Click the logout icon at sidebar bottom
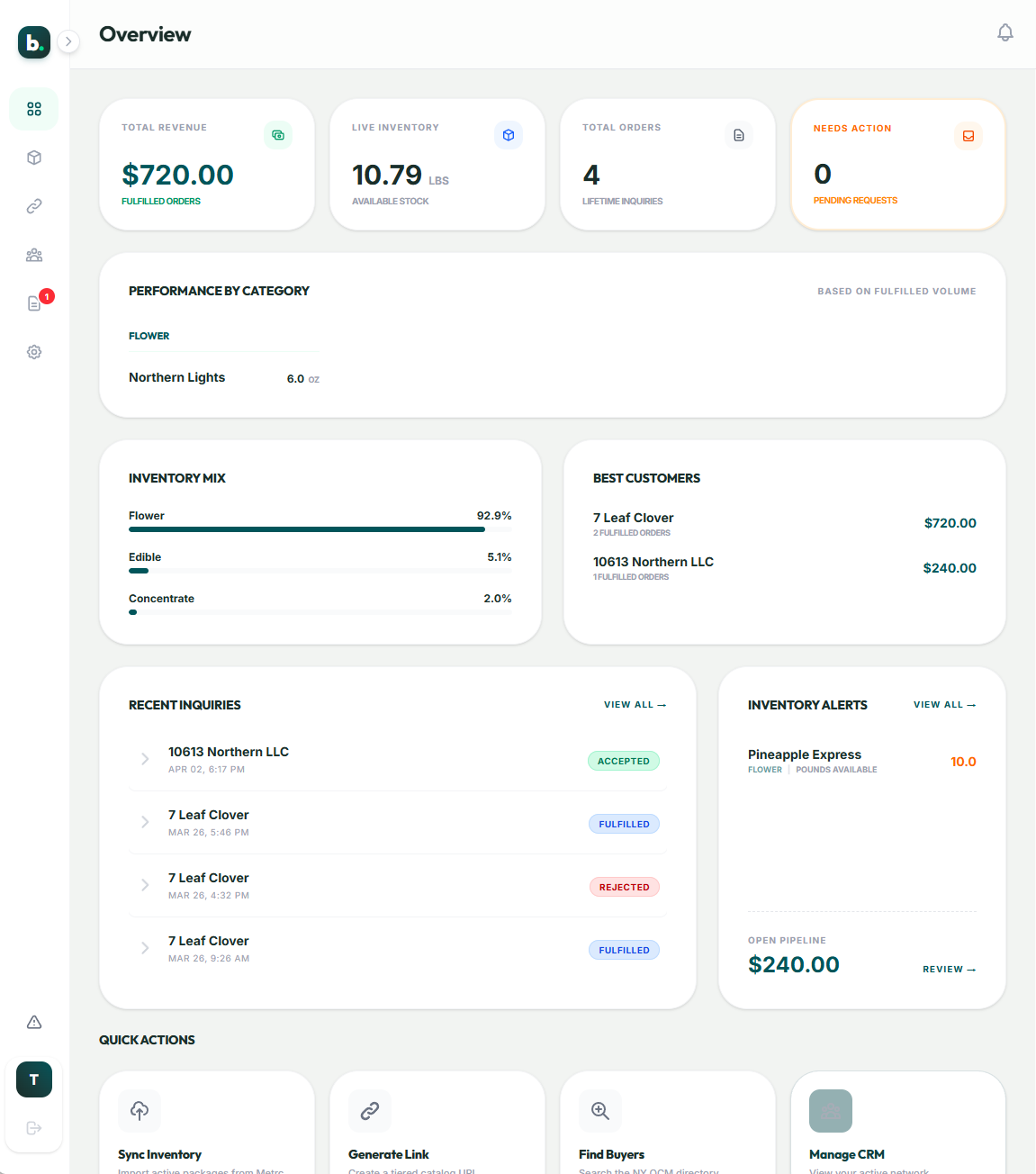 [34, 1128]
